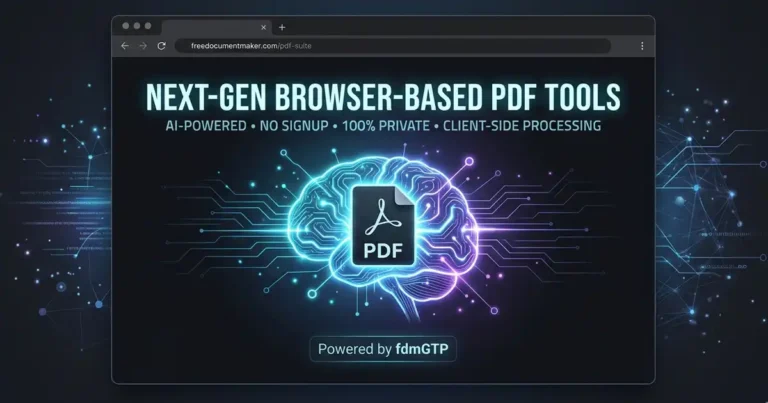Viewport: 768px width, 403px height.
Task: Click the freedocumentmaker.com address bar
Action: 393,46
